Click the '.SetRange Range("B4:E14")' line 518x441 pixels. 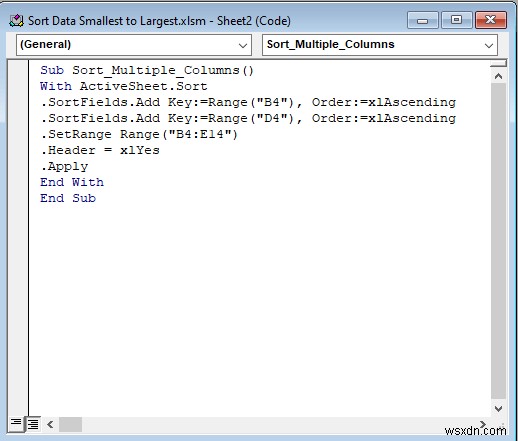139,134
